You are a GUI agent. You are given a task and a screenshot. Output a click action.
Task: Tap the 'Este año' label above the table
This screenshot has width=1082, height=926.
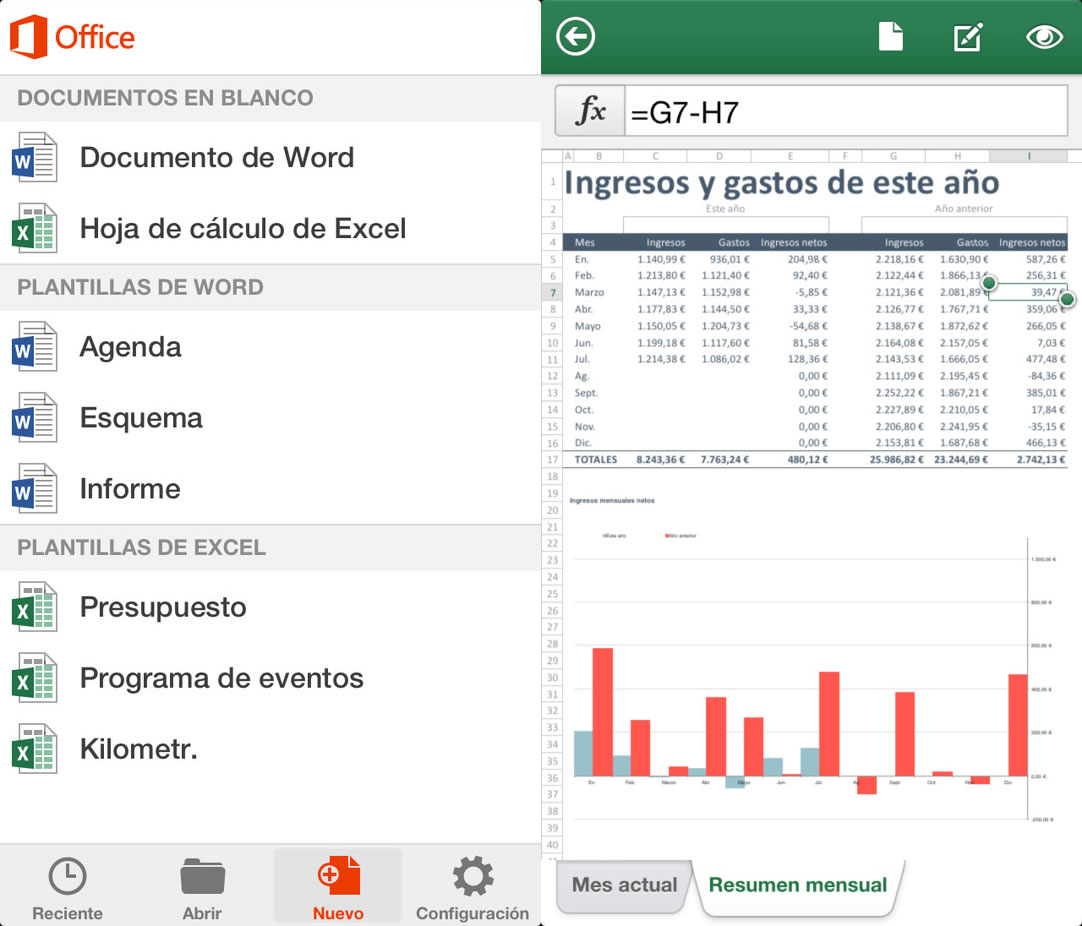(725, 208)
